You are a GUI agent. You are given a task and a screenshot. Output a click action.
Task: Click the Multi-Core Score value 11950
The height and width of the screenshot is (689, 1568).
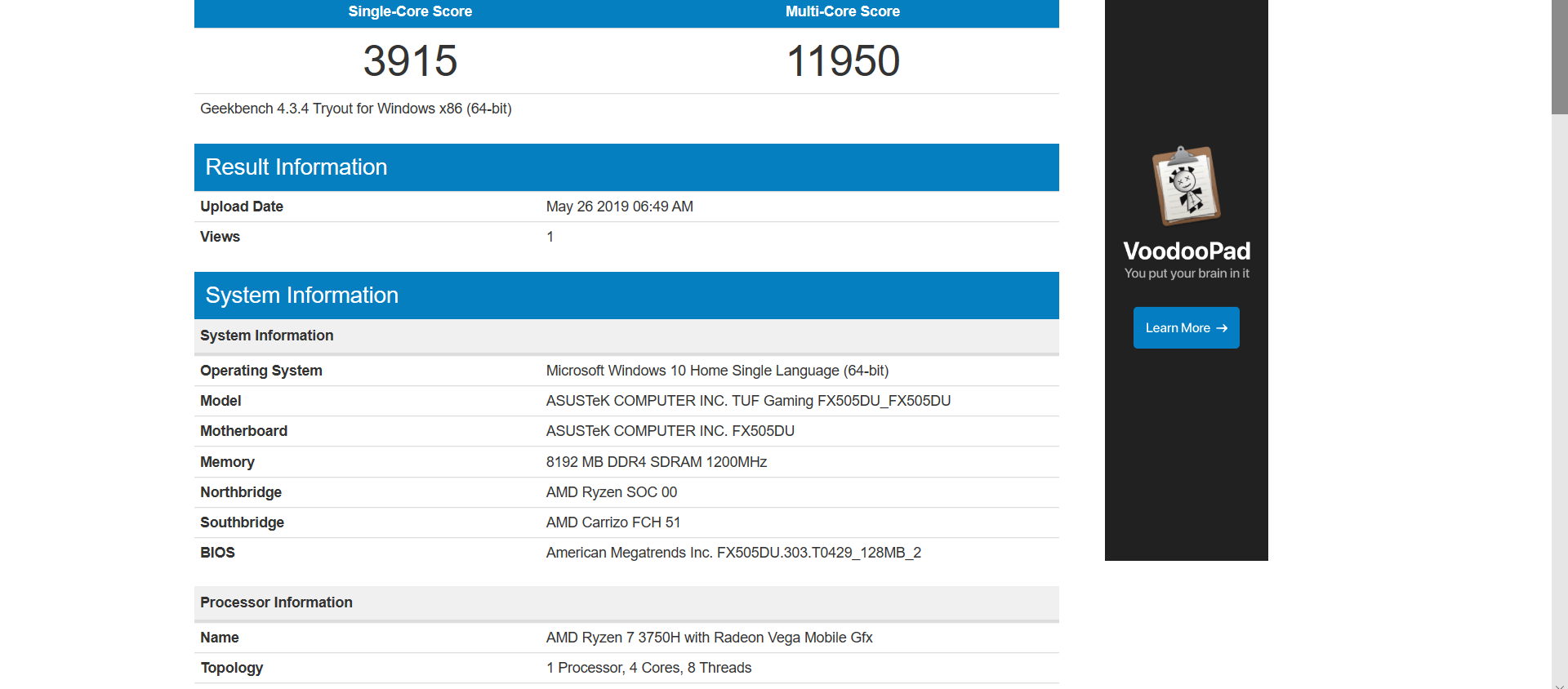tap(843, 61)
